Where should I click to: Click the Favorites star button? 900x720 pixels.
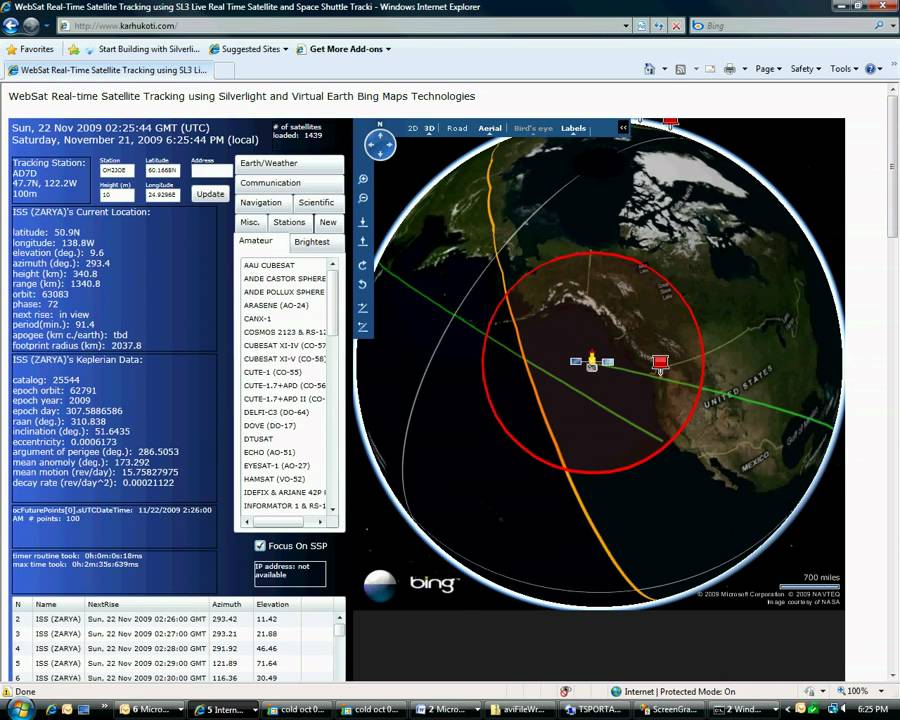(x=30, y=49)
